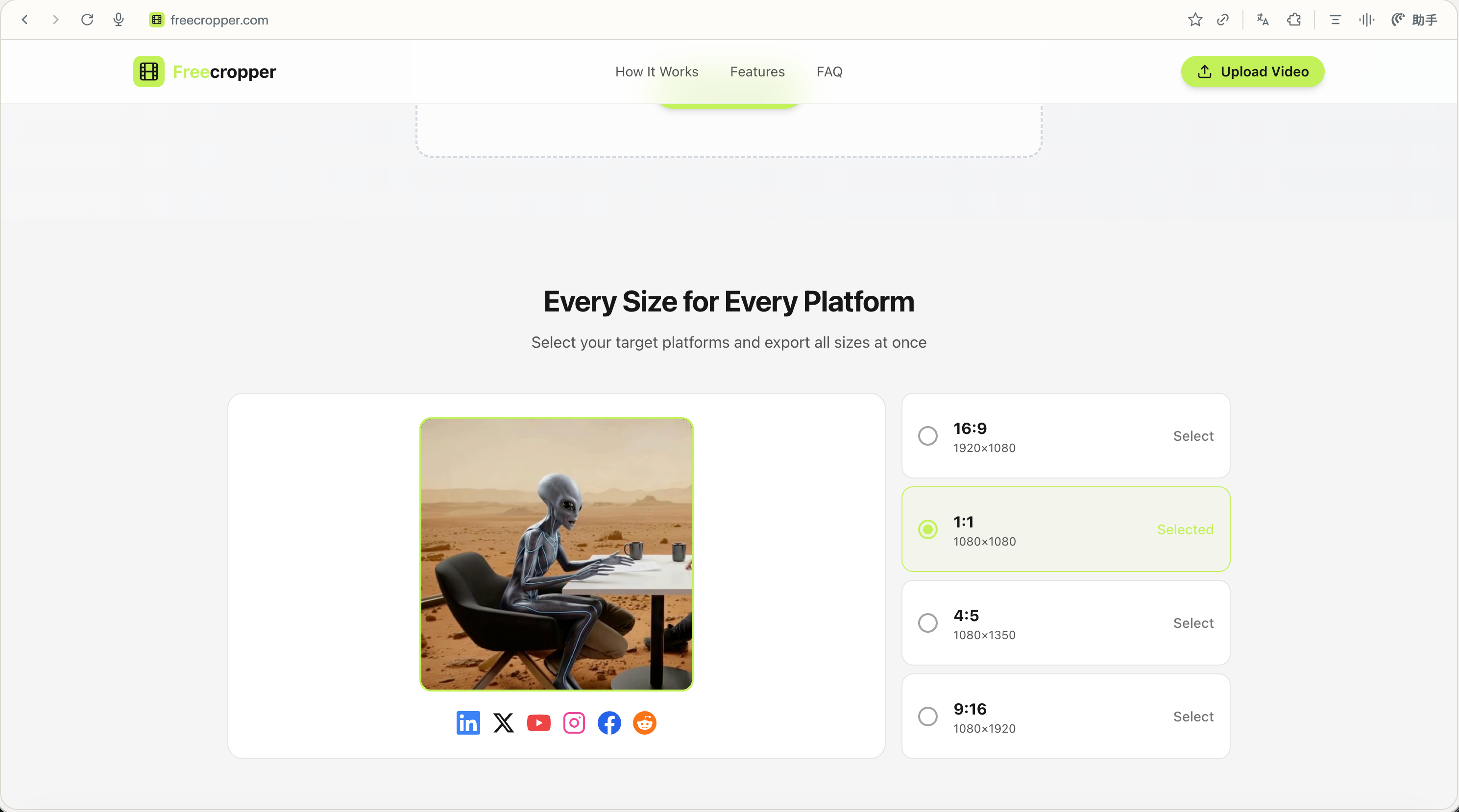The image size is (1459, 812).
Task: Click the Freecropper film logo icon
Action: tap(148, 72)
